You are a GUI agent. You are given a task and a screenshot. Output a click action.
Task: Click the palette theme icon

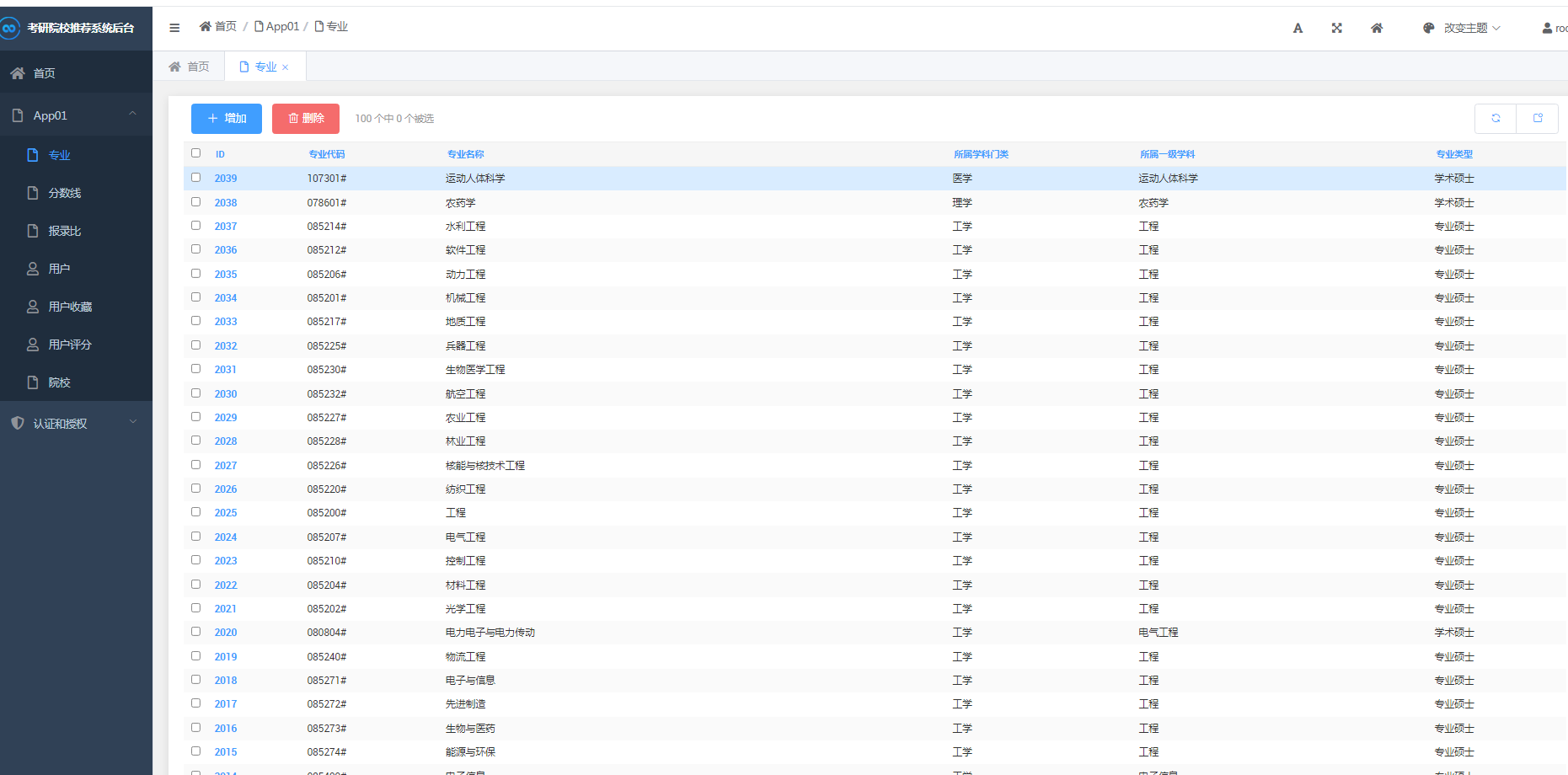1428,28
